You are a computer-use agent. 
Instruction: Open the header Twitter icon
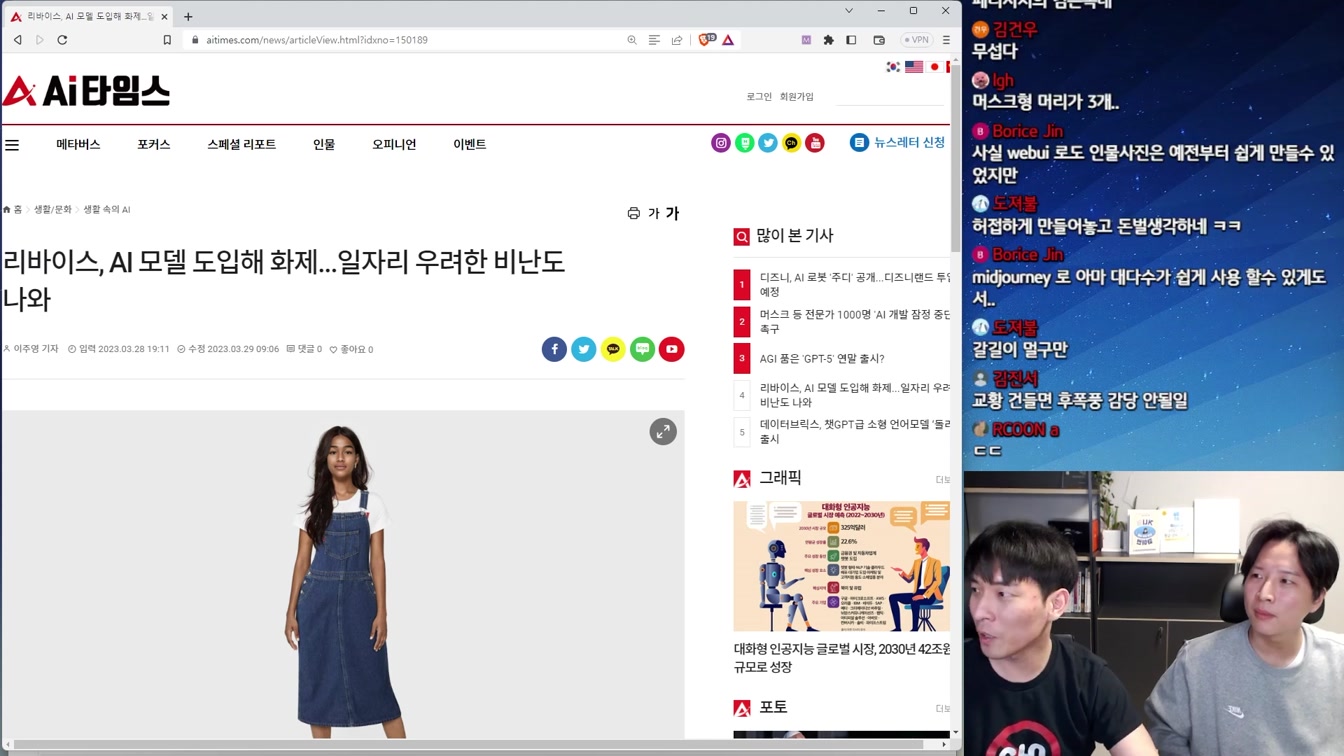point(768,143)
